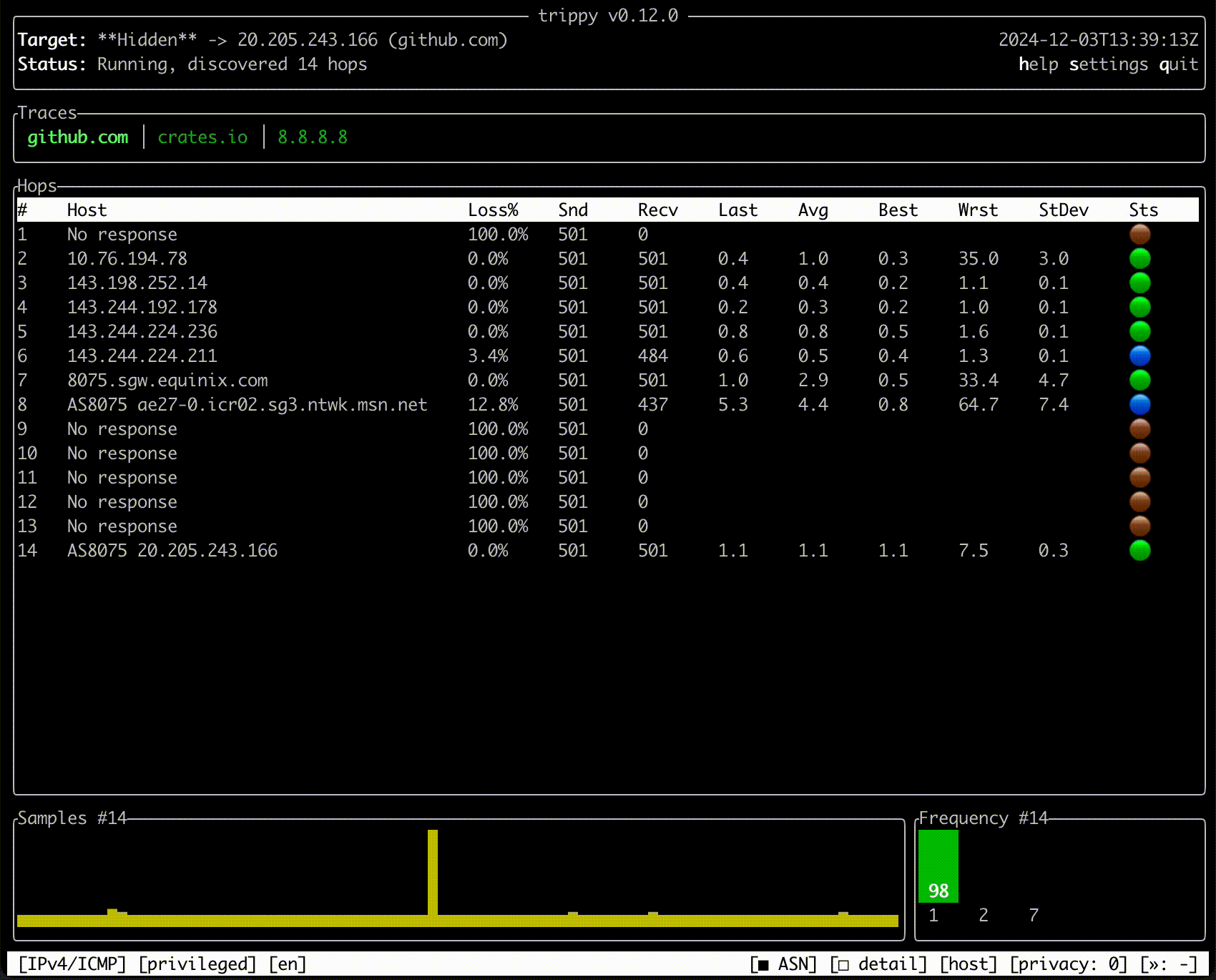Click the privileged indicator in status bar
This screenshot has width=1216, height=980.
(x=198, y=964)
